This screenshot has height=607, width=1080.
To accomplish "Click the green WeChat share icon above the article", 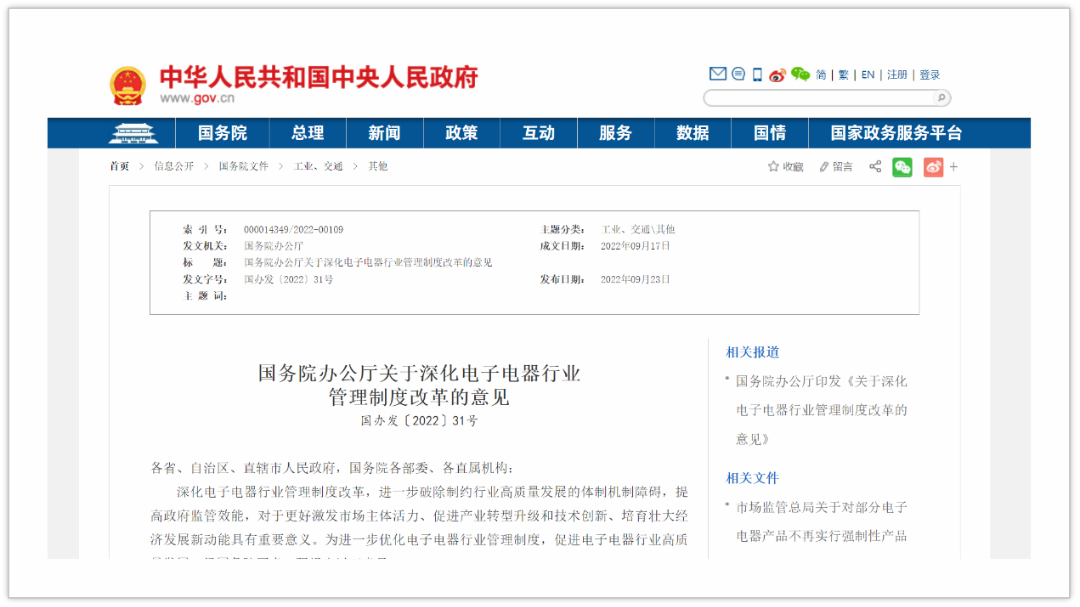I will (x=902, y=166).
